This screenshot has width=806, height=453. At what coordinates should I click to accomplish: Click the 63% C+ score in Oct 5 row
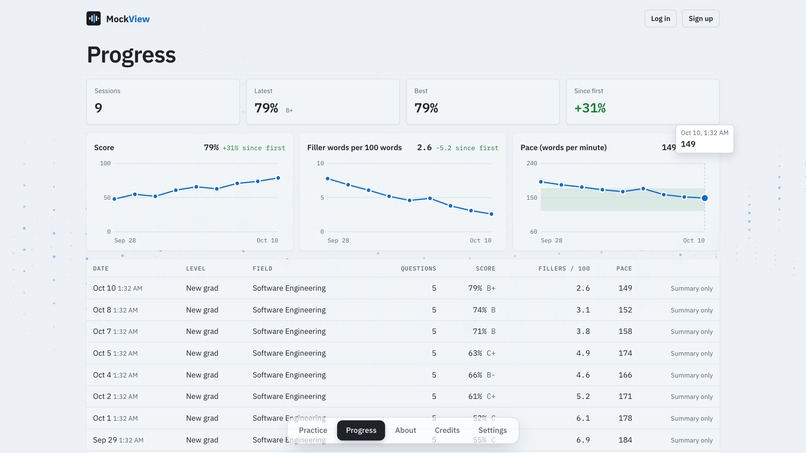click(482, 353)
